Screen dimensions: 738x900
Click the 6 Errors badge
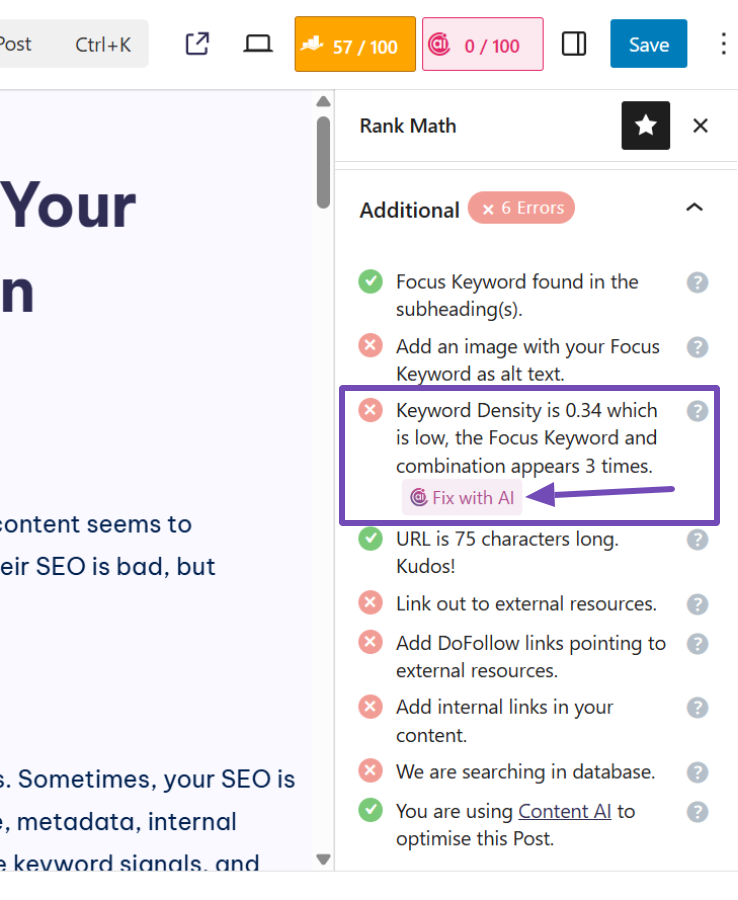tap(521, 208)
